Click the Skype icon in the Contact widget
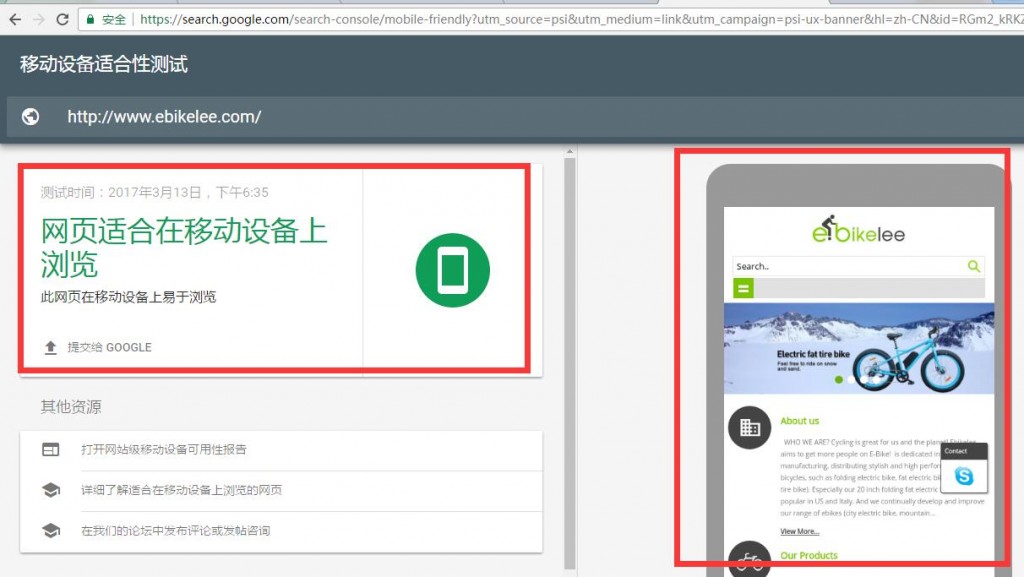Viewport: 1024px width, 577px height. tap(963, 476)
